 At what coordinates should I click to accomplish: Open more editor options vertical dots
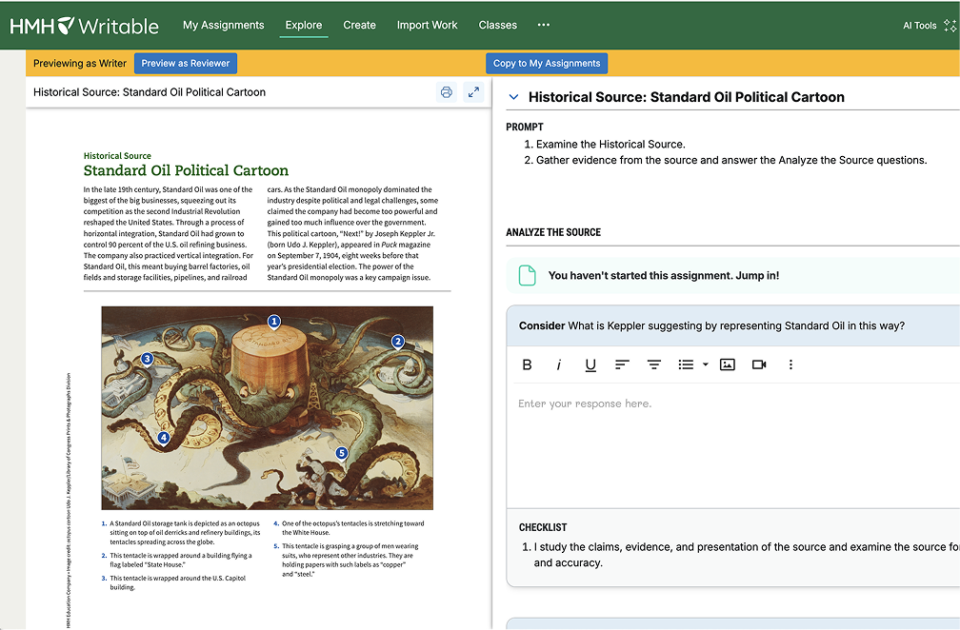click(790, 365)
